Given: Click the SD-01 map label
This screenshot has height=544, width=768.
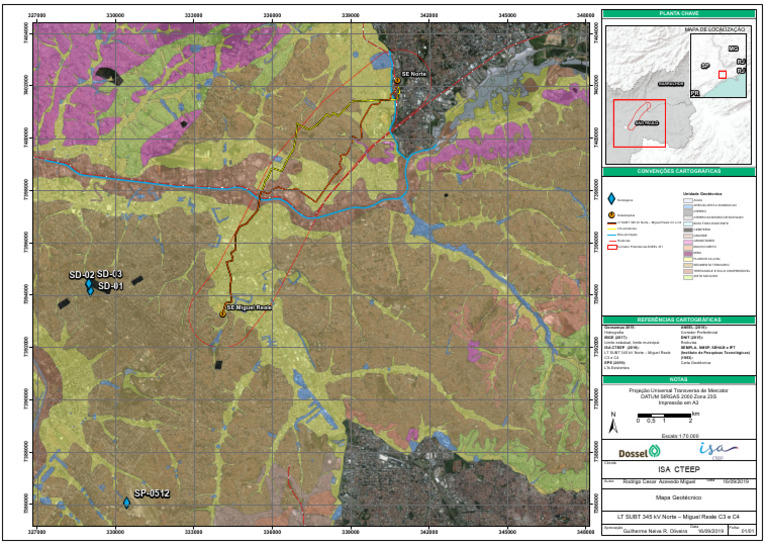Looking at the screenshot, I should tap(111, 286).
